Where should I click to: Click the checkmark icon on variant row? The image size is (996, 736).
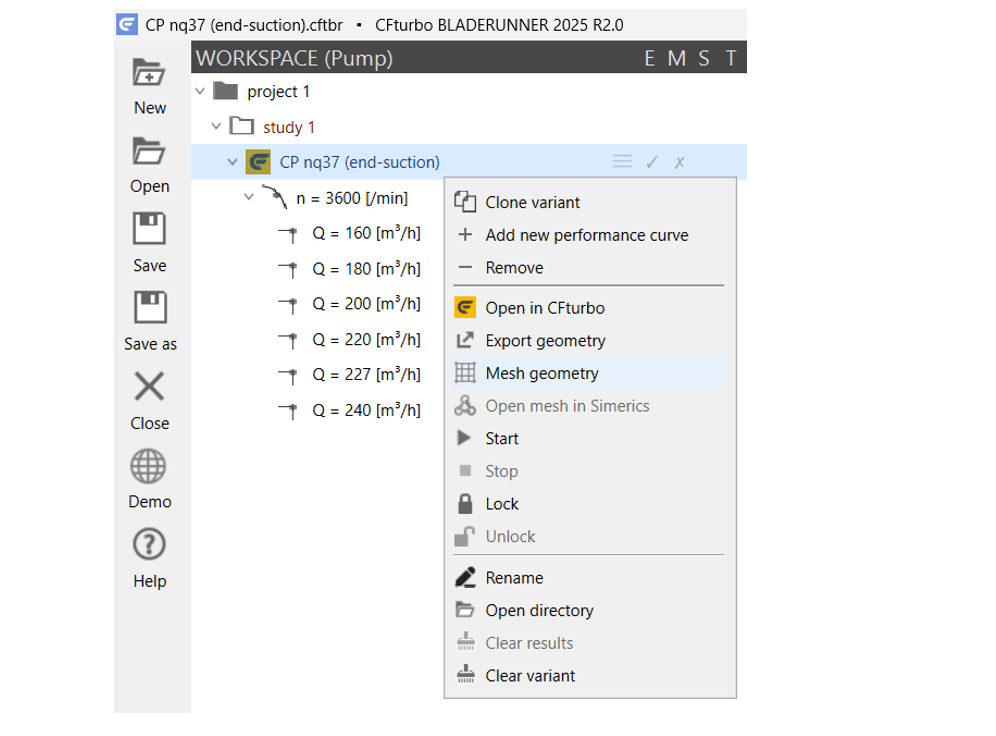coord(652,163)
